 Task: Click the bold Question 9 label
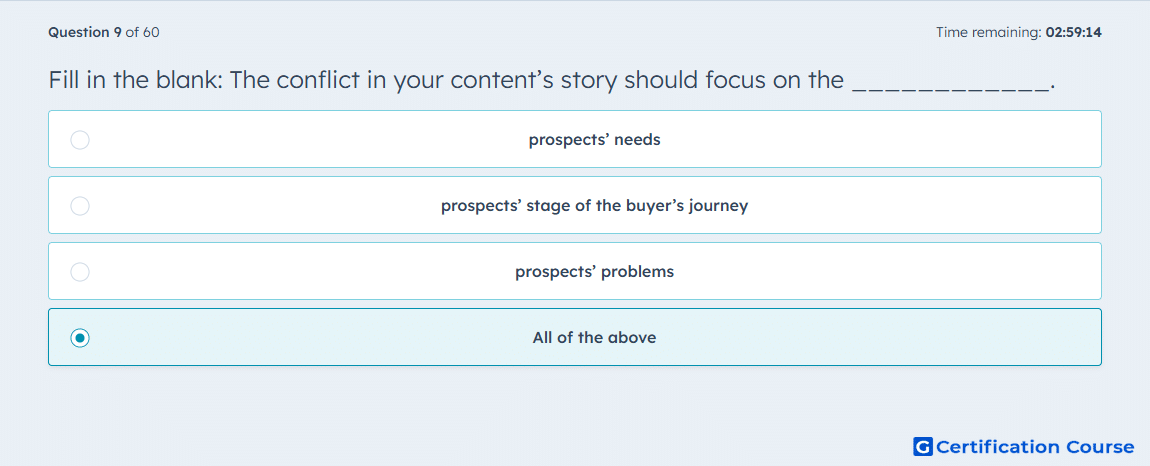point(85,32)
